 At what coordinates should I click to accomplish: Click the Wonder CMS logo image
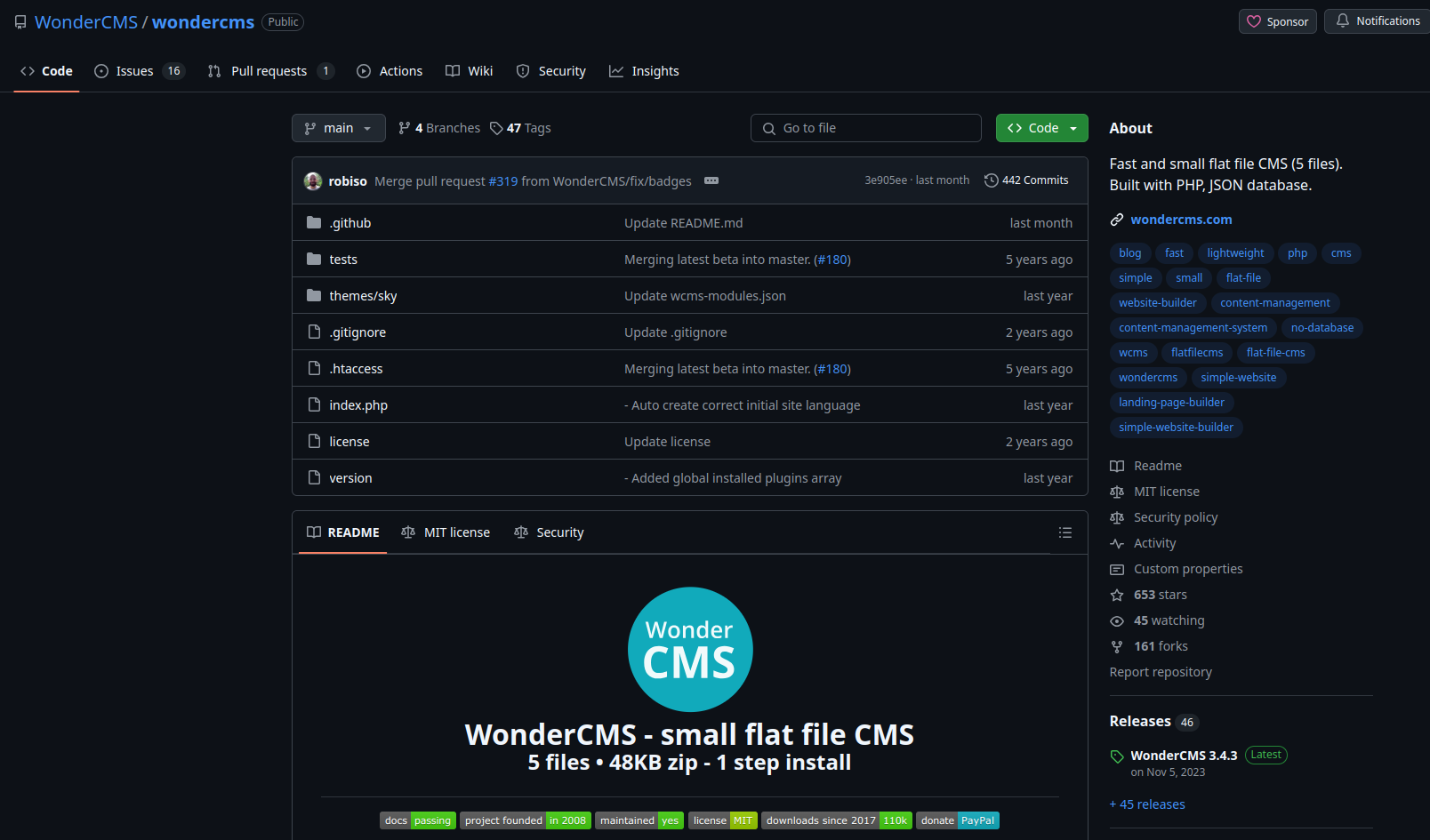point(690,650)
